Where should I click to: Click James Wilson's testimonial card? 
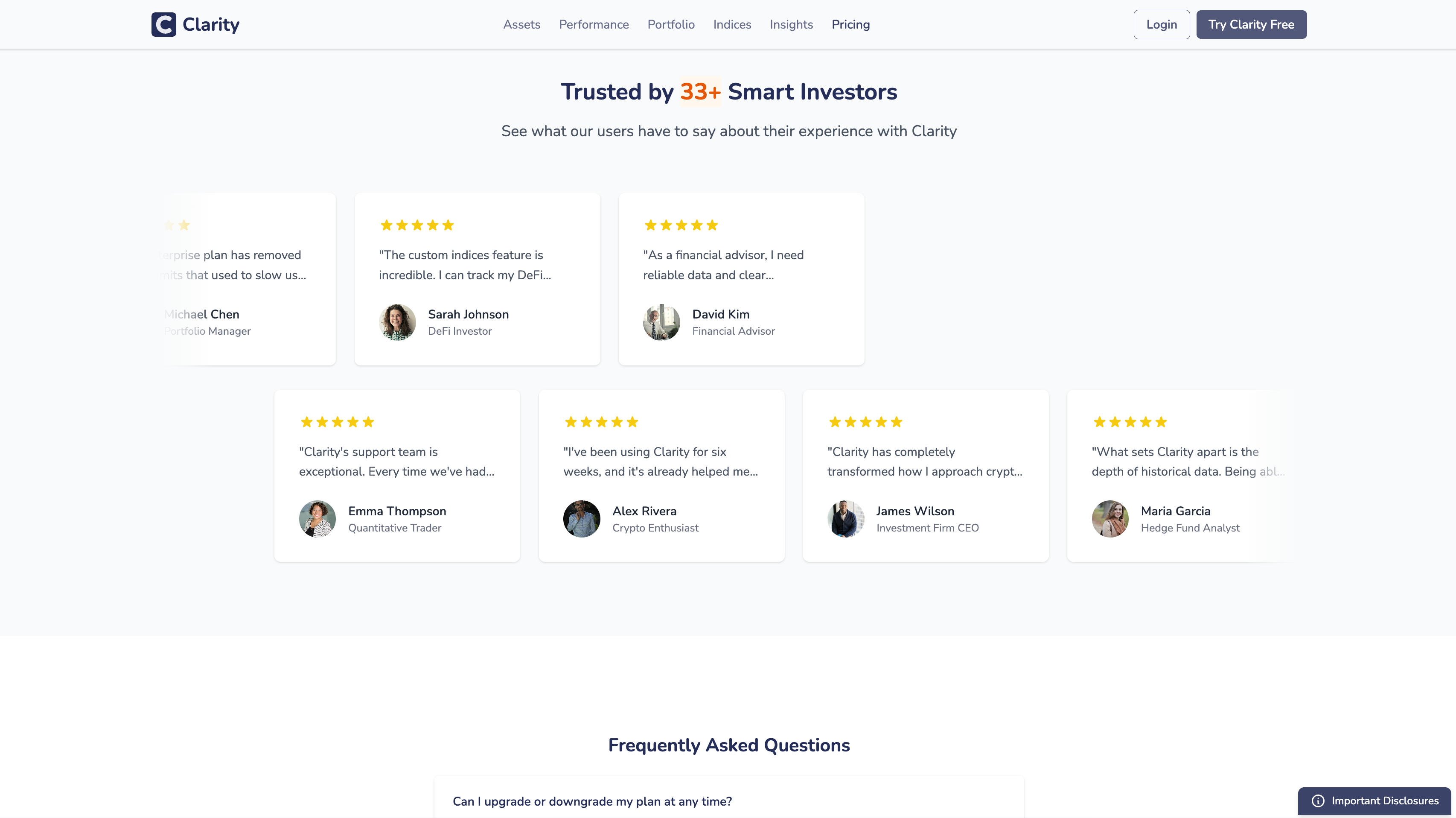point(925,476)
